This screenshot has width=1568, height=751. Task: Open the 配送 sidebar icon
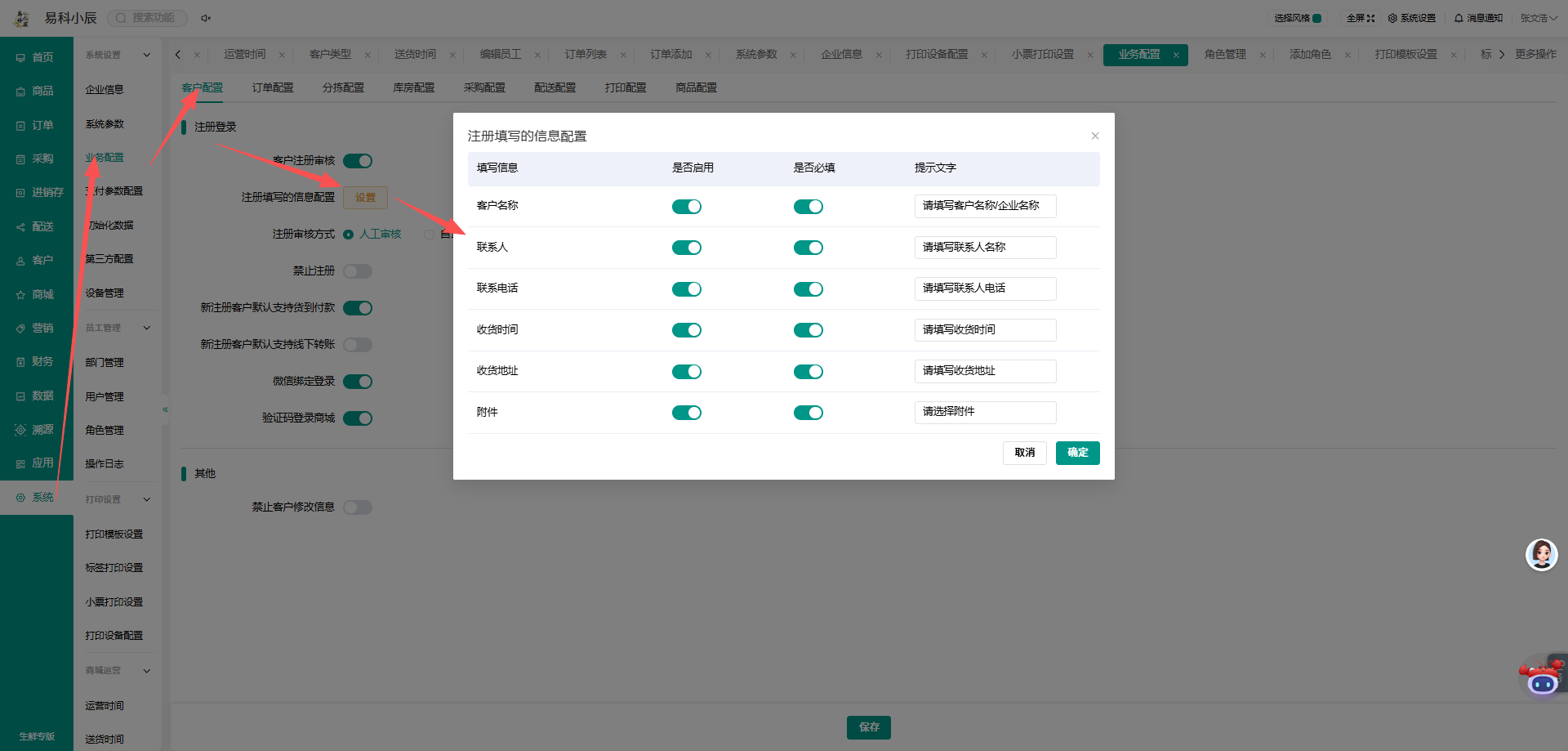[20, 227]
